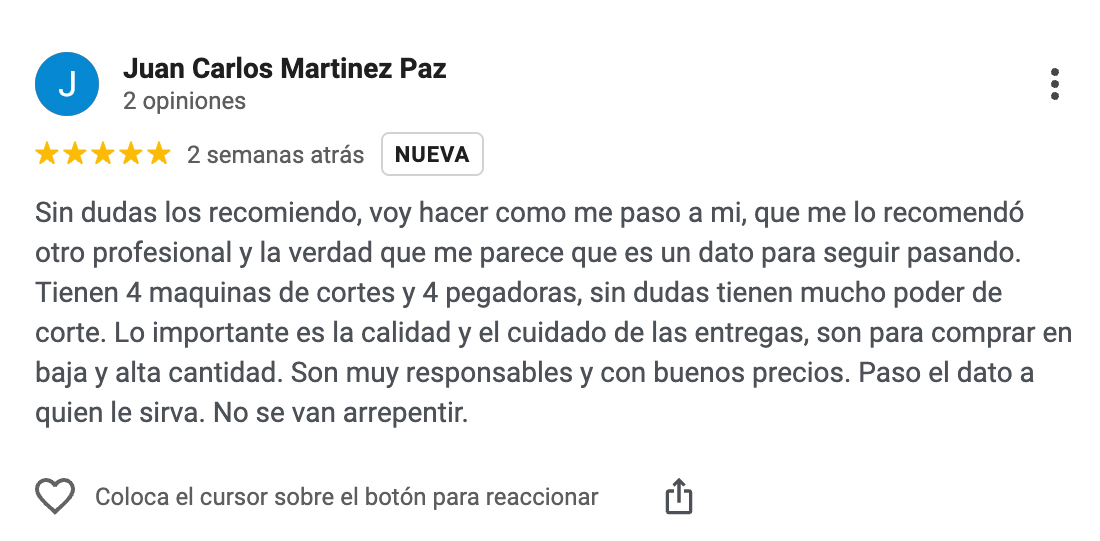Click the second yellow rating star

pos(75,155)
